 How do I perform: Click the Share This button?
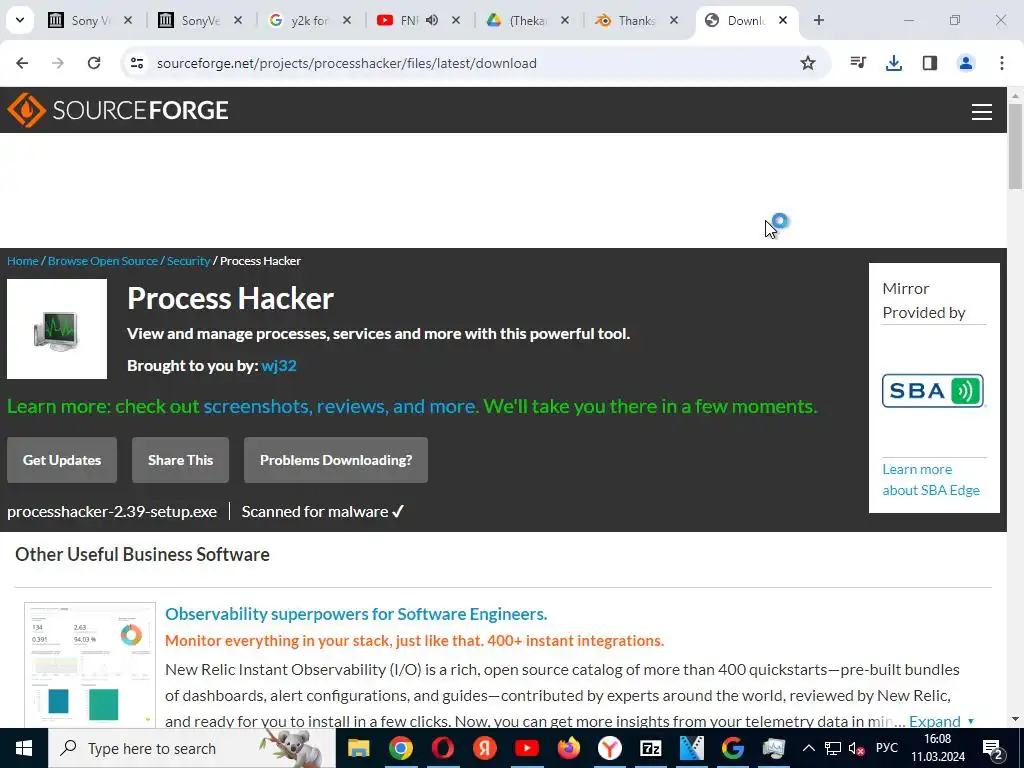click(x=180, y=460)
